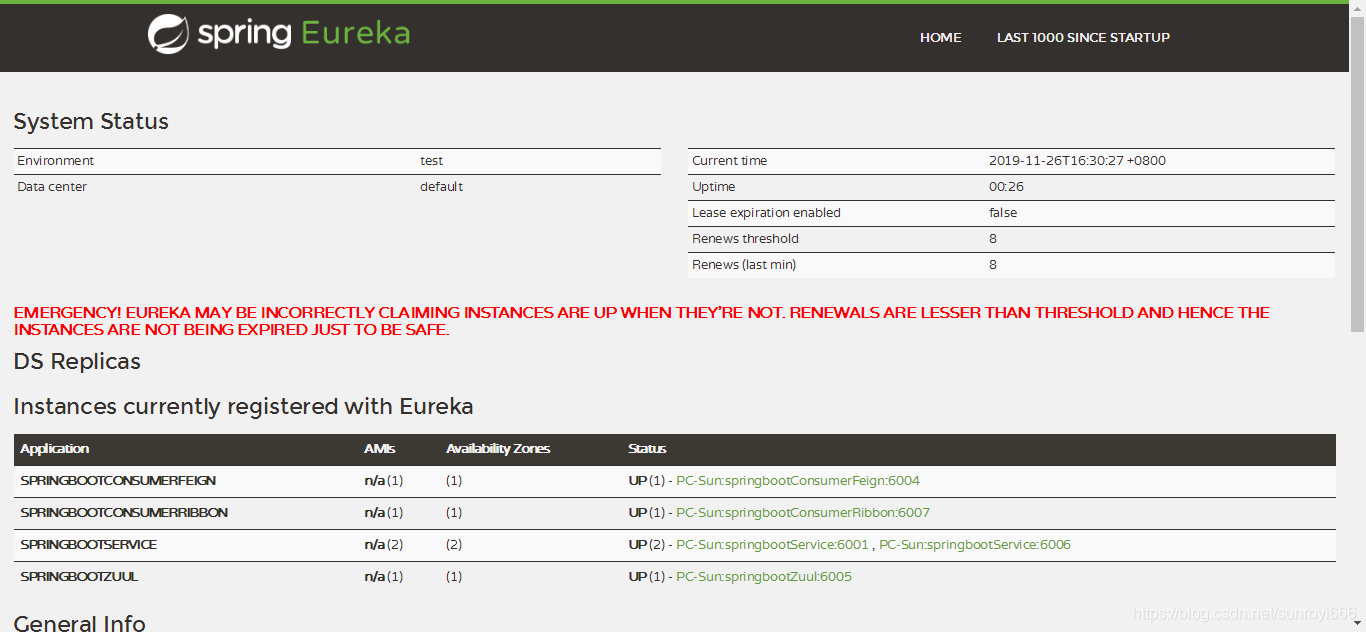Click the Availability Zones column header
Viewport: 1366px width, 632px height.
(498, 449)
